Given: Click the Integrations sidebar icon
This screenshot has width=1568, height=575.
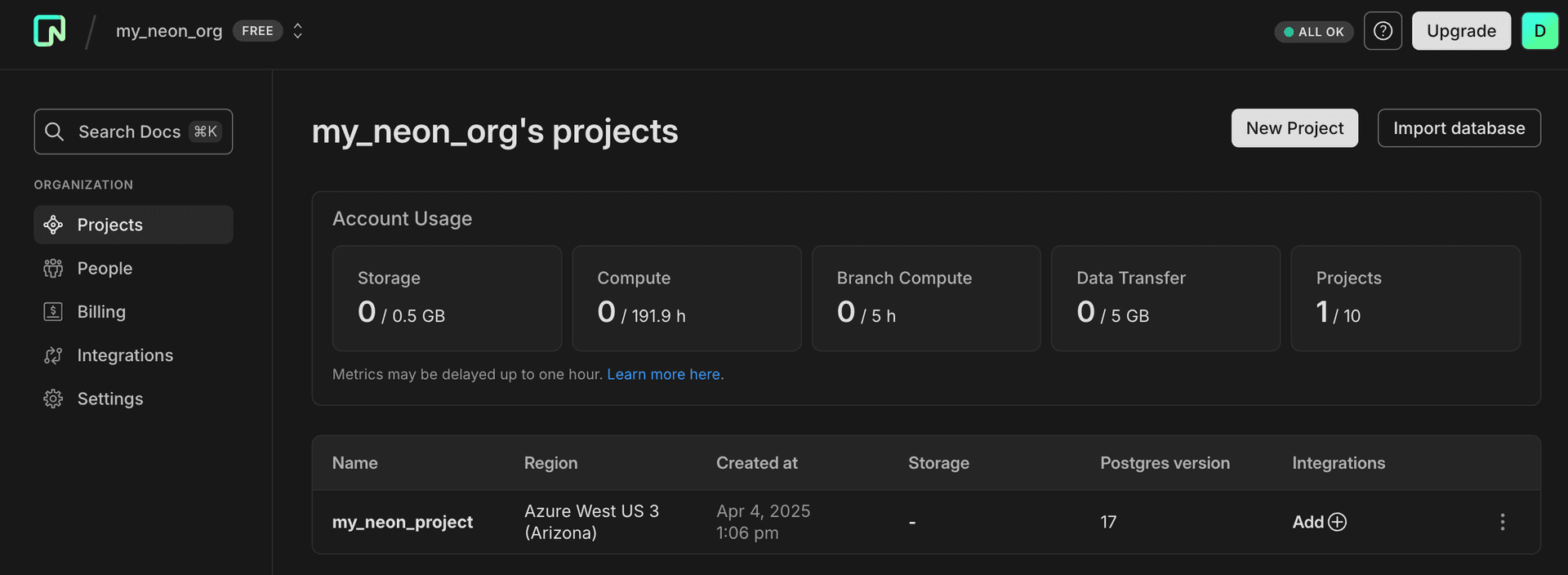Looking at the screenshot, I should tap(53, 355).
